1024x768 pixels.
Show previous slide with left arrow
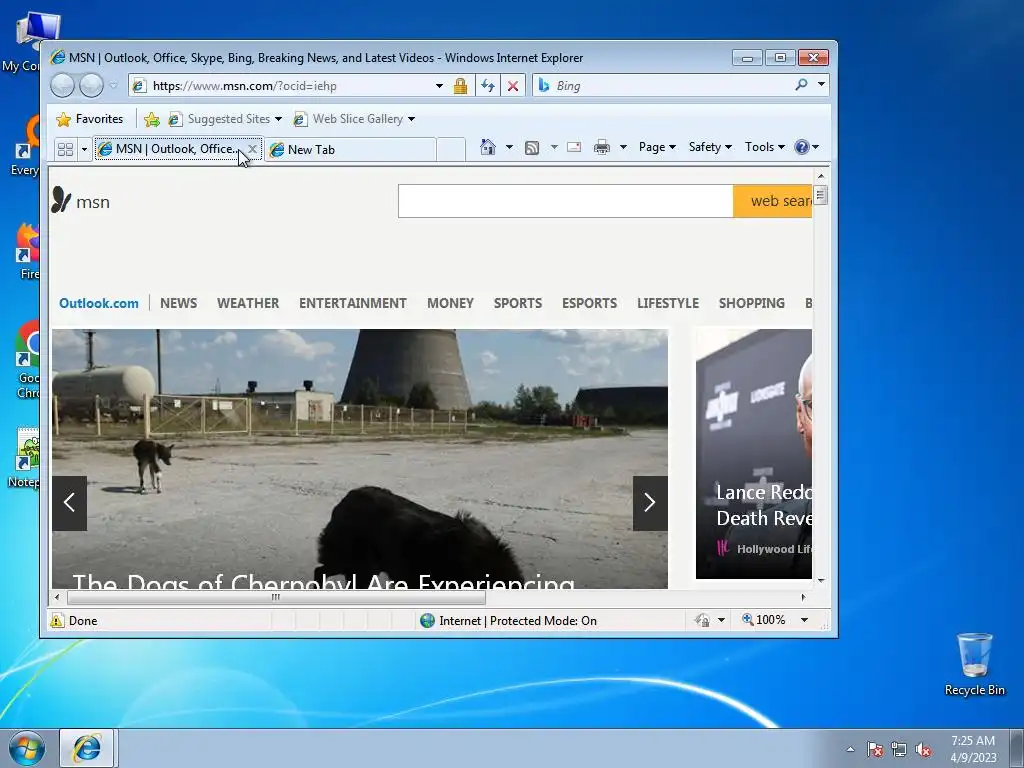[x=69, y=502]
